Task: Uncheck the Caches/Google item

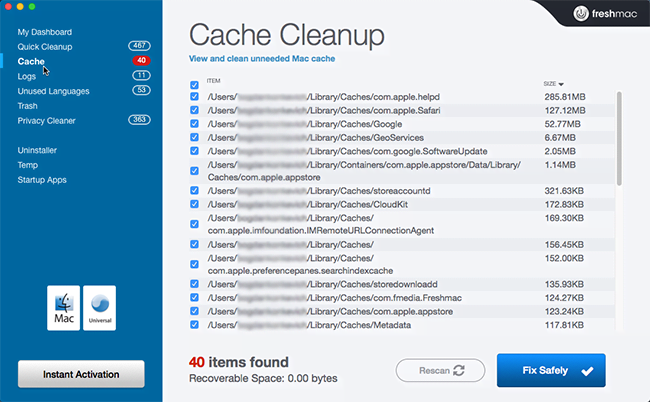Action: point(194,124)
